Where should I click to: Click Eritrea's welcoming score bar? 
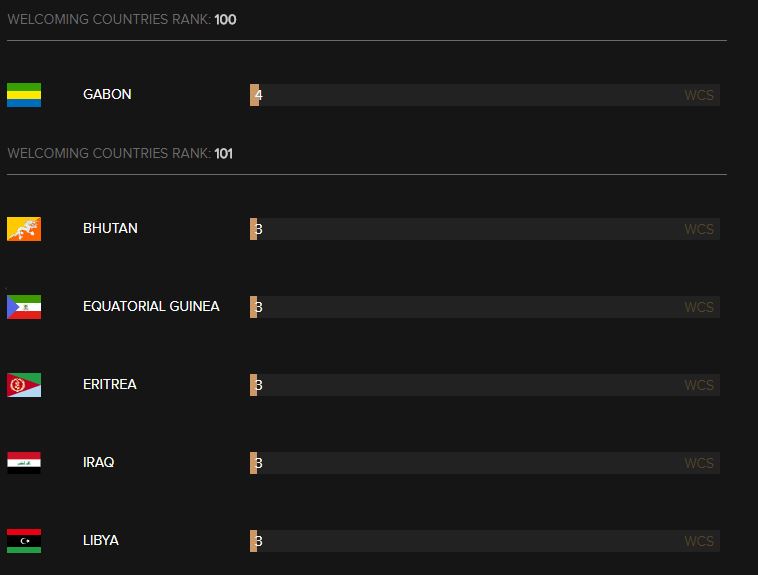click(484, 385)
